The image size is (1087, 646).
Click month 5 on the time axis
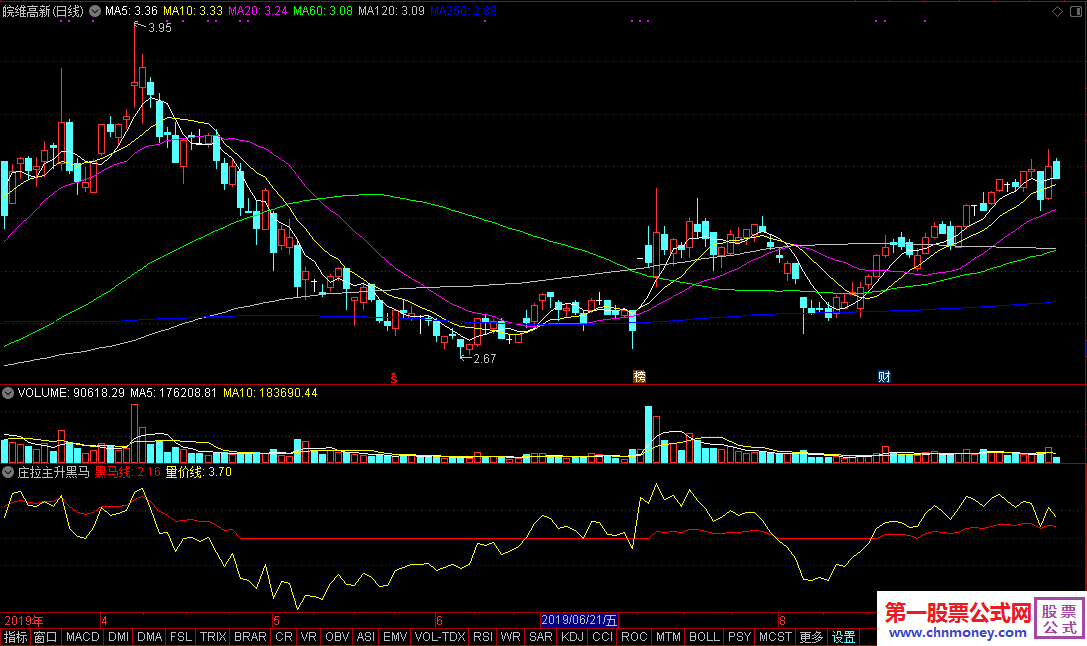click(x=276, y=621)
